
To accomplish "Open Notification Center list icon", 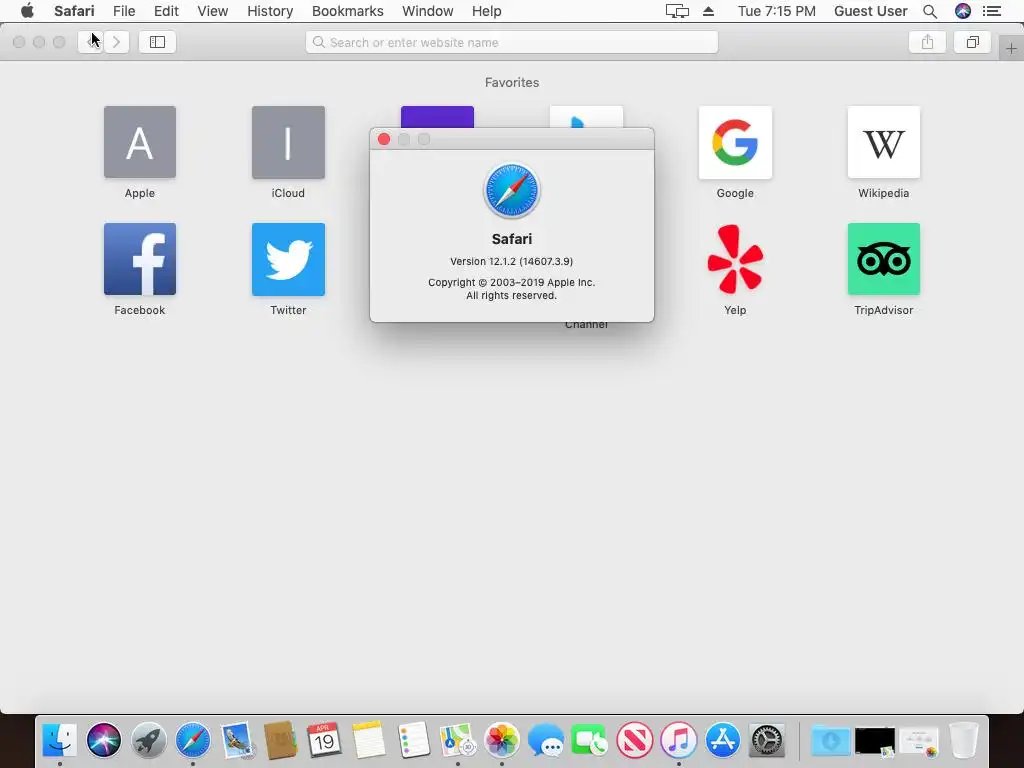I will pos(992,11).
